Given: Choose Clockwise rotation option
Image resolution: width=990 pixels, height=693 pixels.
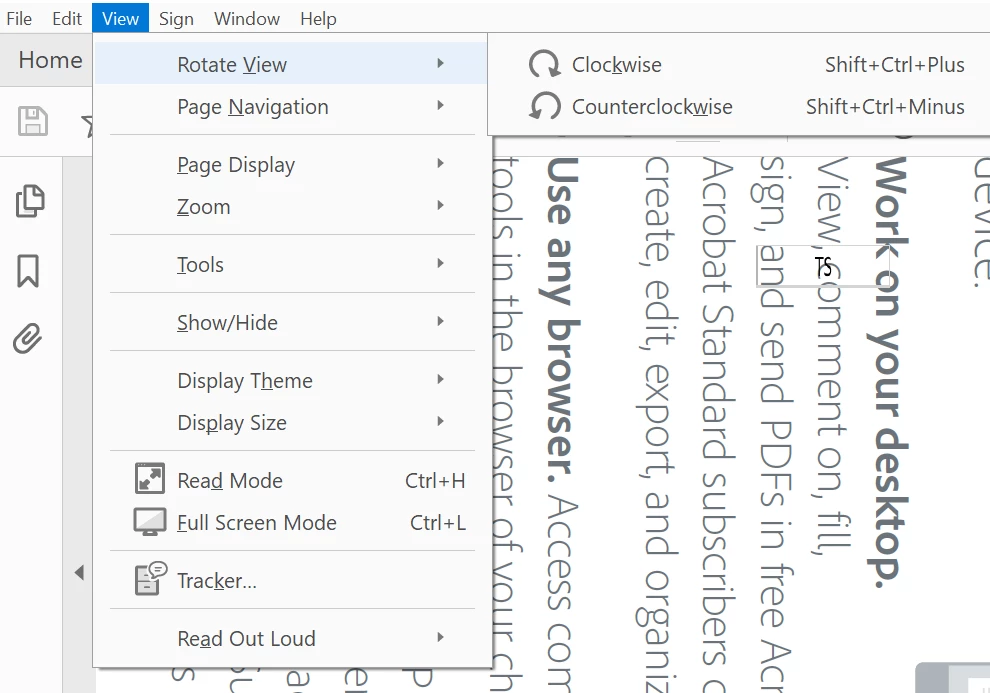Looking at the screenshot, I should tap(740, 64).
